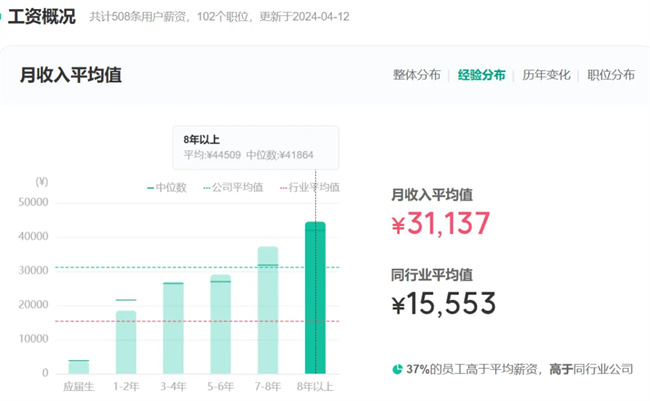Toggle the 行业平均值 legend series
The width and height of the screenshot is (650, 401).
312,187
